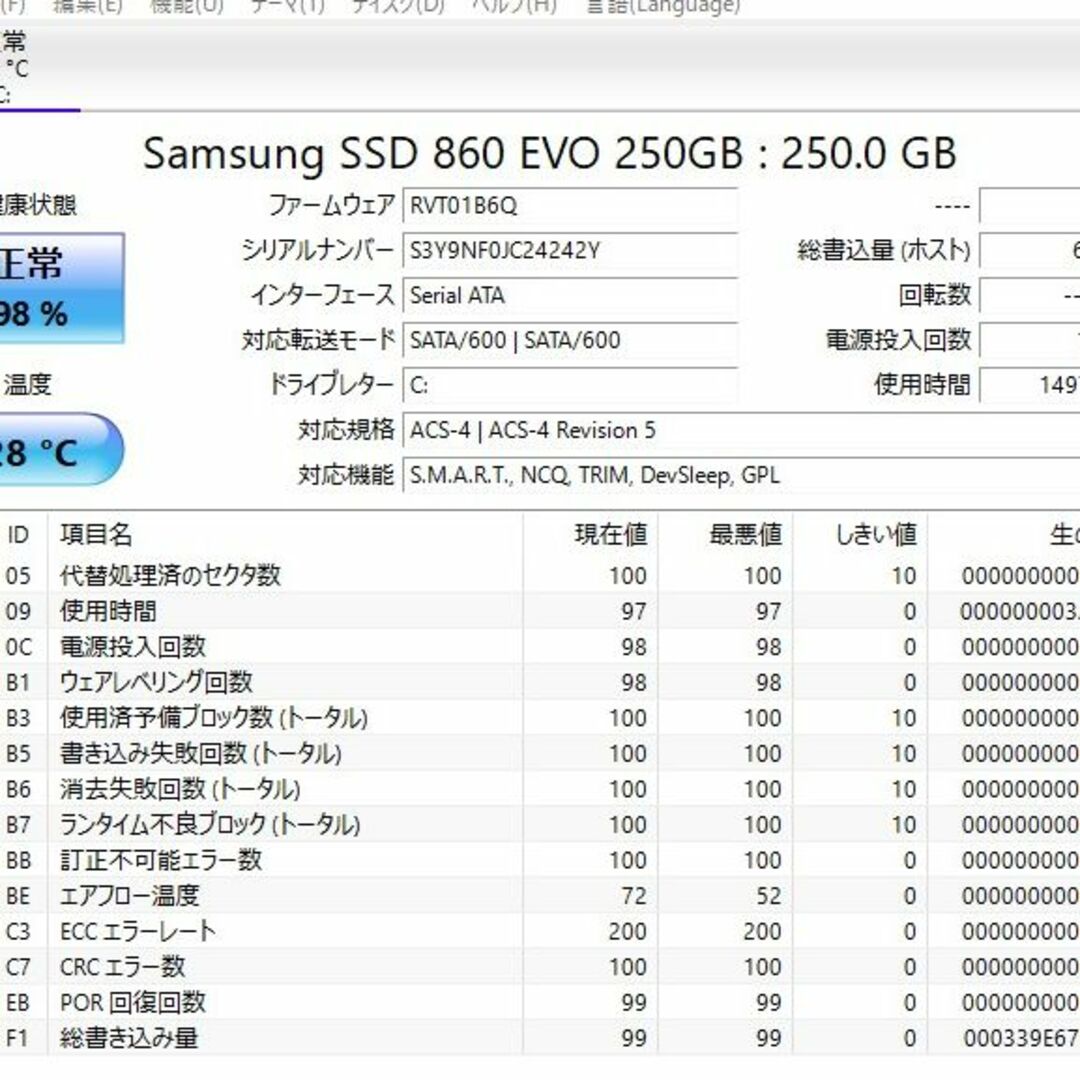Viewport: 1080px width, 1080px height.
Task: Open the ディスク(D) menu
Action: pyautogui.click(x=397, y=7)
